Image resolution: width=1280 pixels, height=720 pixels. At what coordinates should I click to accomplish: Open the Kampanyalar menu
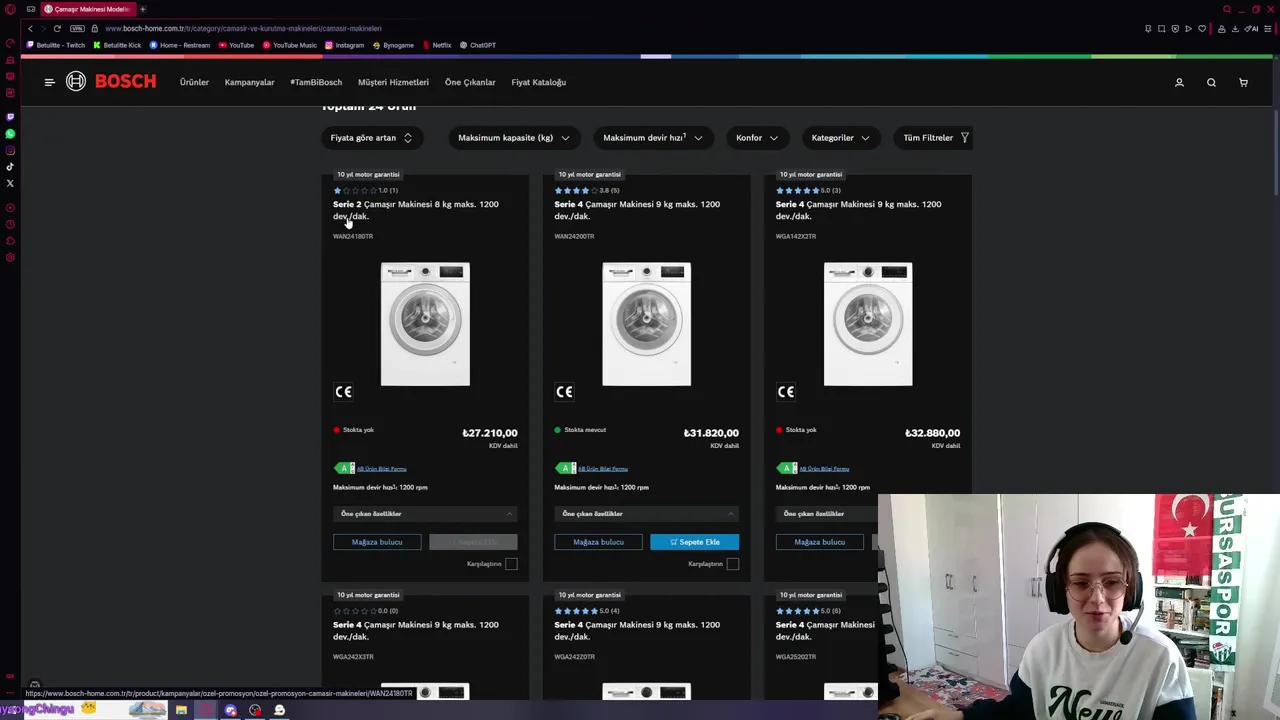(249, 82)
